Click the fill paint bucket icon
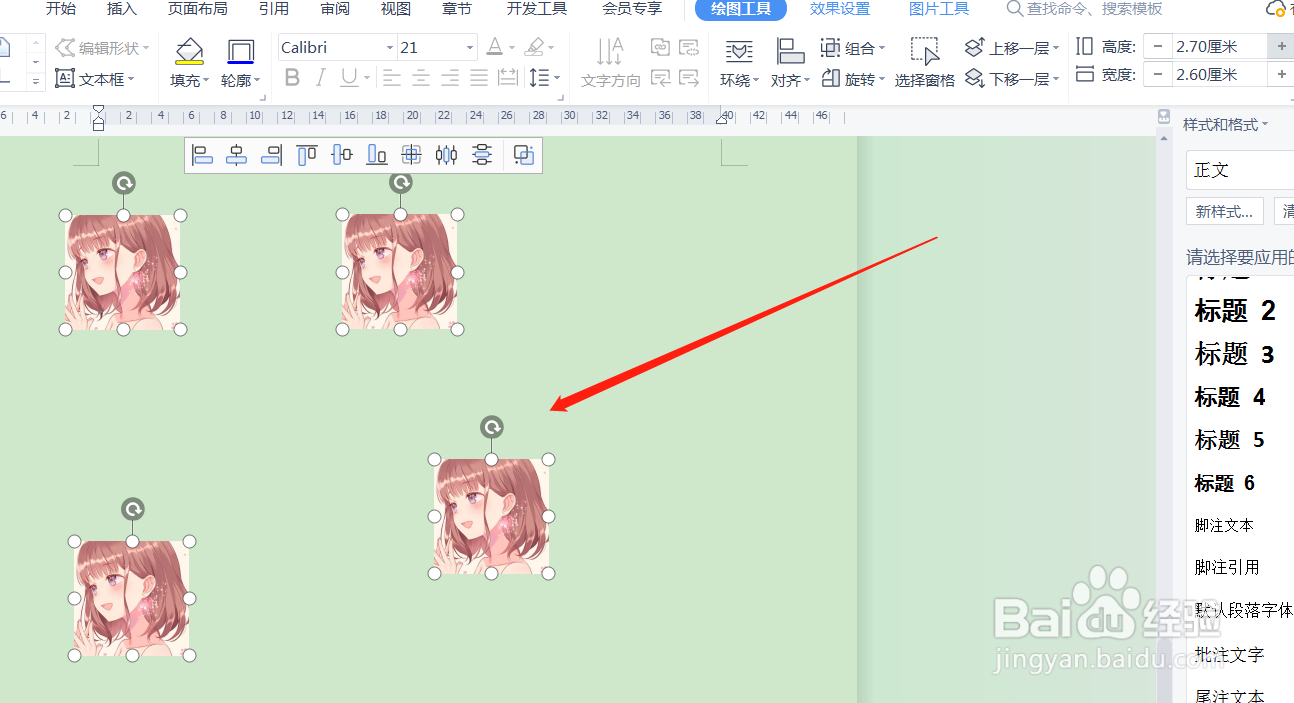This screenshot has width=1294, height=703. [x=188, y=52]
